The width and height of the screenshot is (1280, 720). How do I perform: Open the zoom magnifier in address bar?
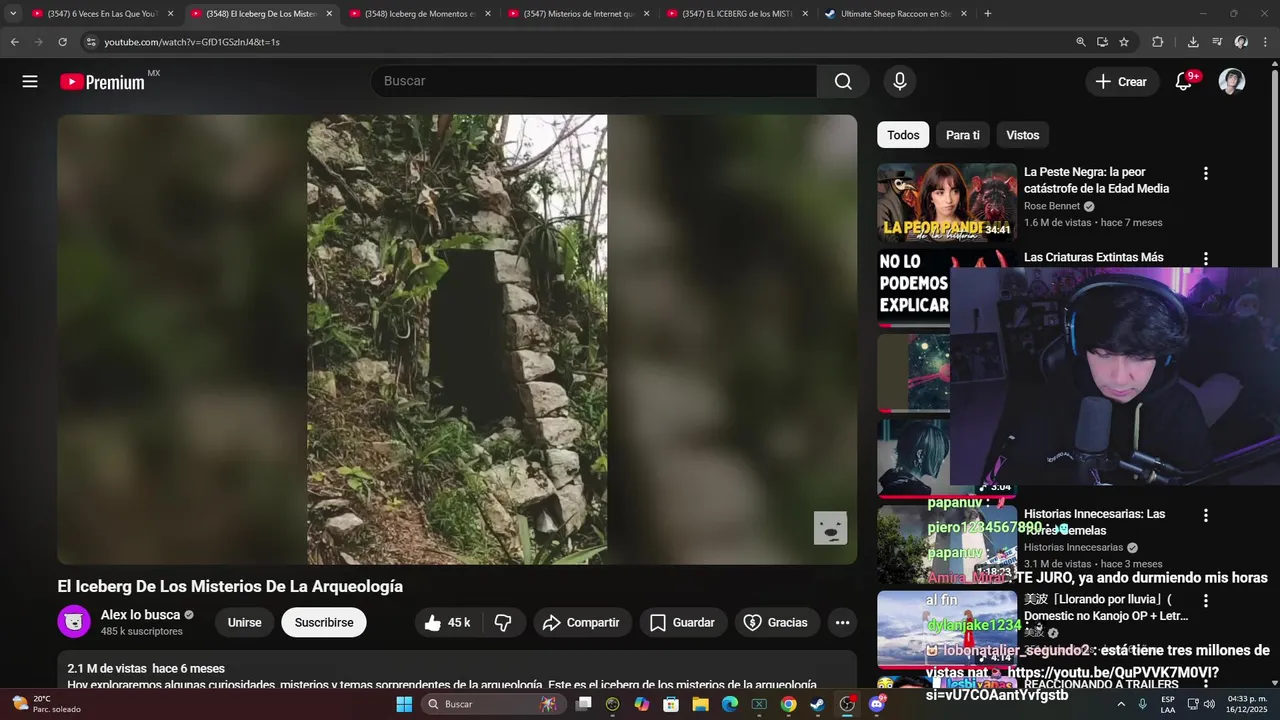(x=1081, y=42)
